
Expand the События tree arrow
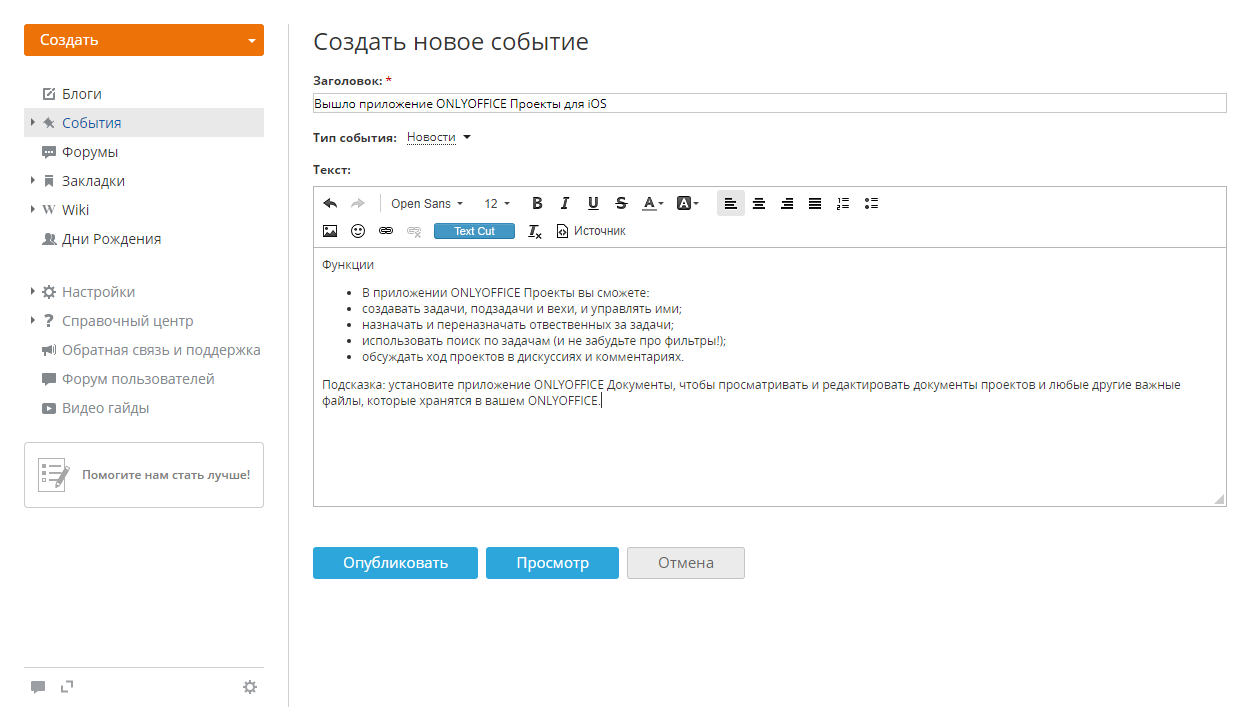(x=33, y=122)
